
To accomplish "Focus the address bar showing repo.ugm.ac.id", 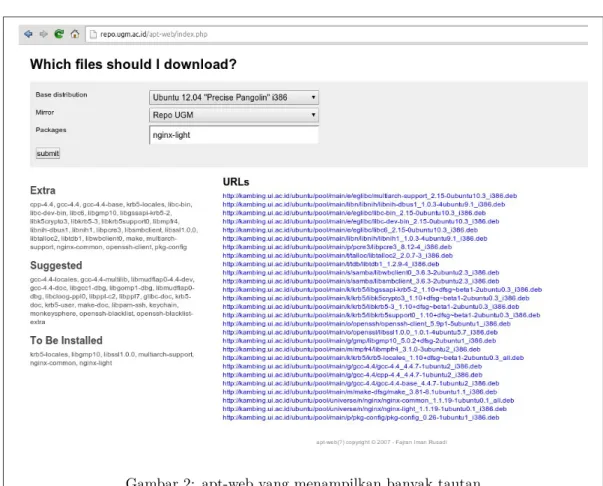I will coord(336,34).
